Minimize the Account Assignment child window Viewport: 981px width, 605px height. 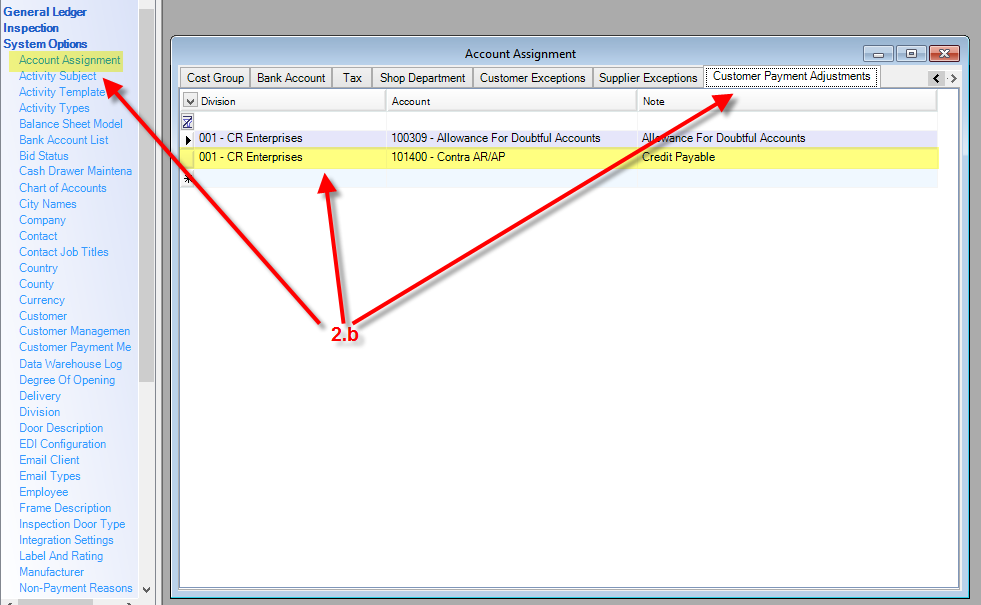[x=878, y=54]
